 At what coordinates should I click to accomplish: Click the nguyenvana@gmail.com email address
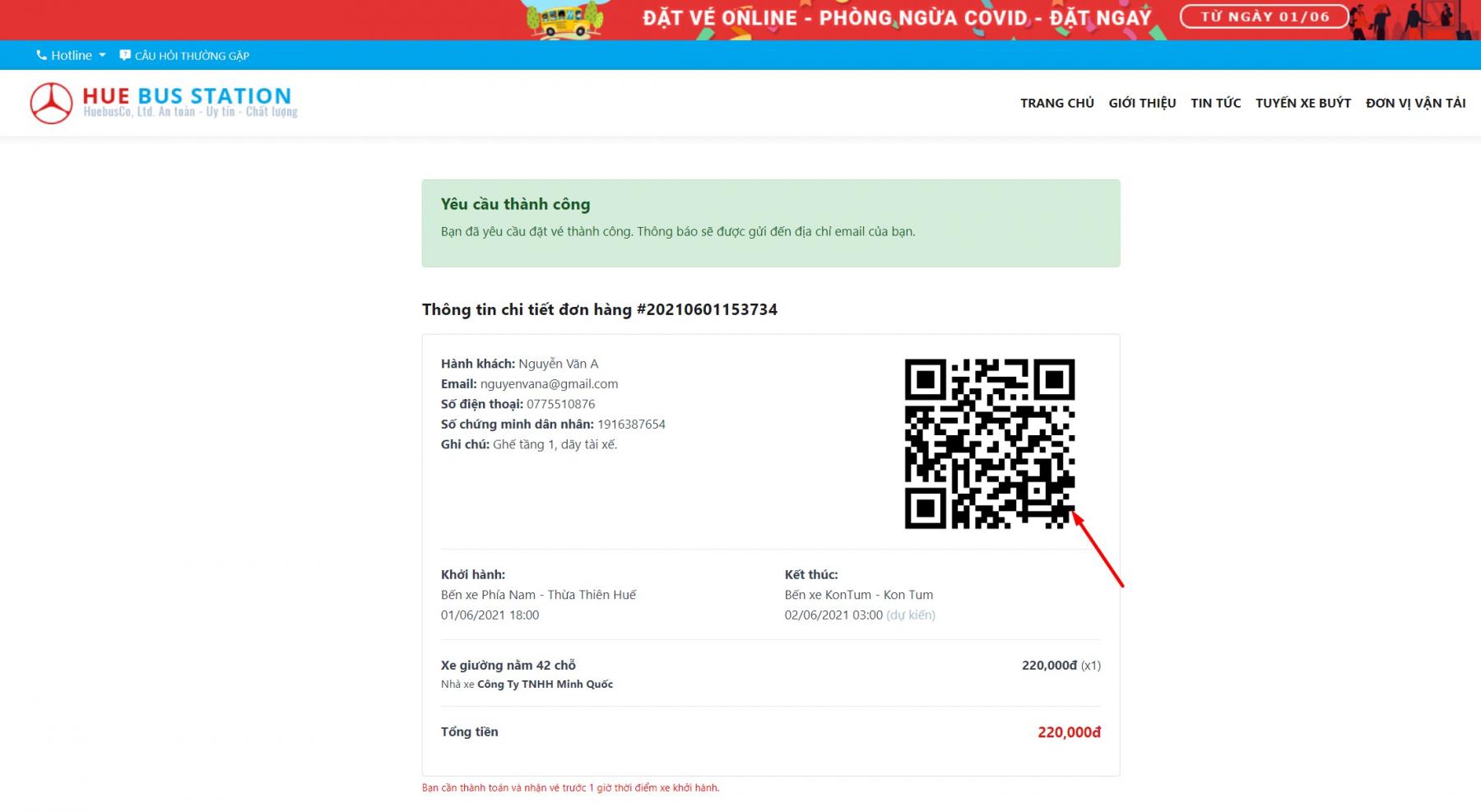tap(549, 383)
